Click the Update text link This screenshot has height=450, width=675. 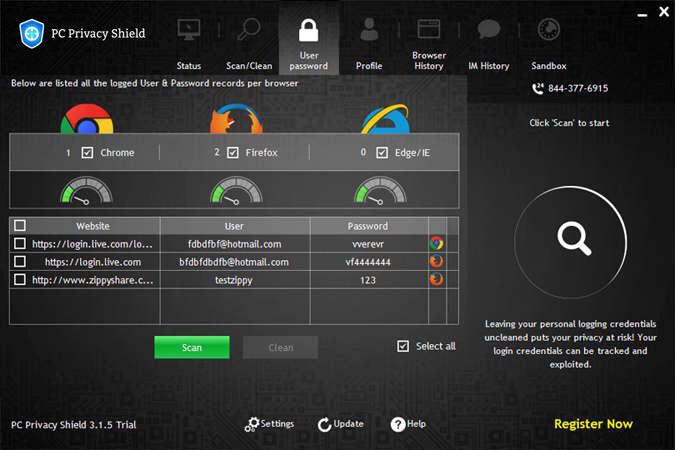(x=348, y=424)
